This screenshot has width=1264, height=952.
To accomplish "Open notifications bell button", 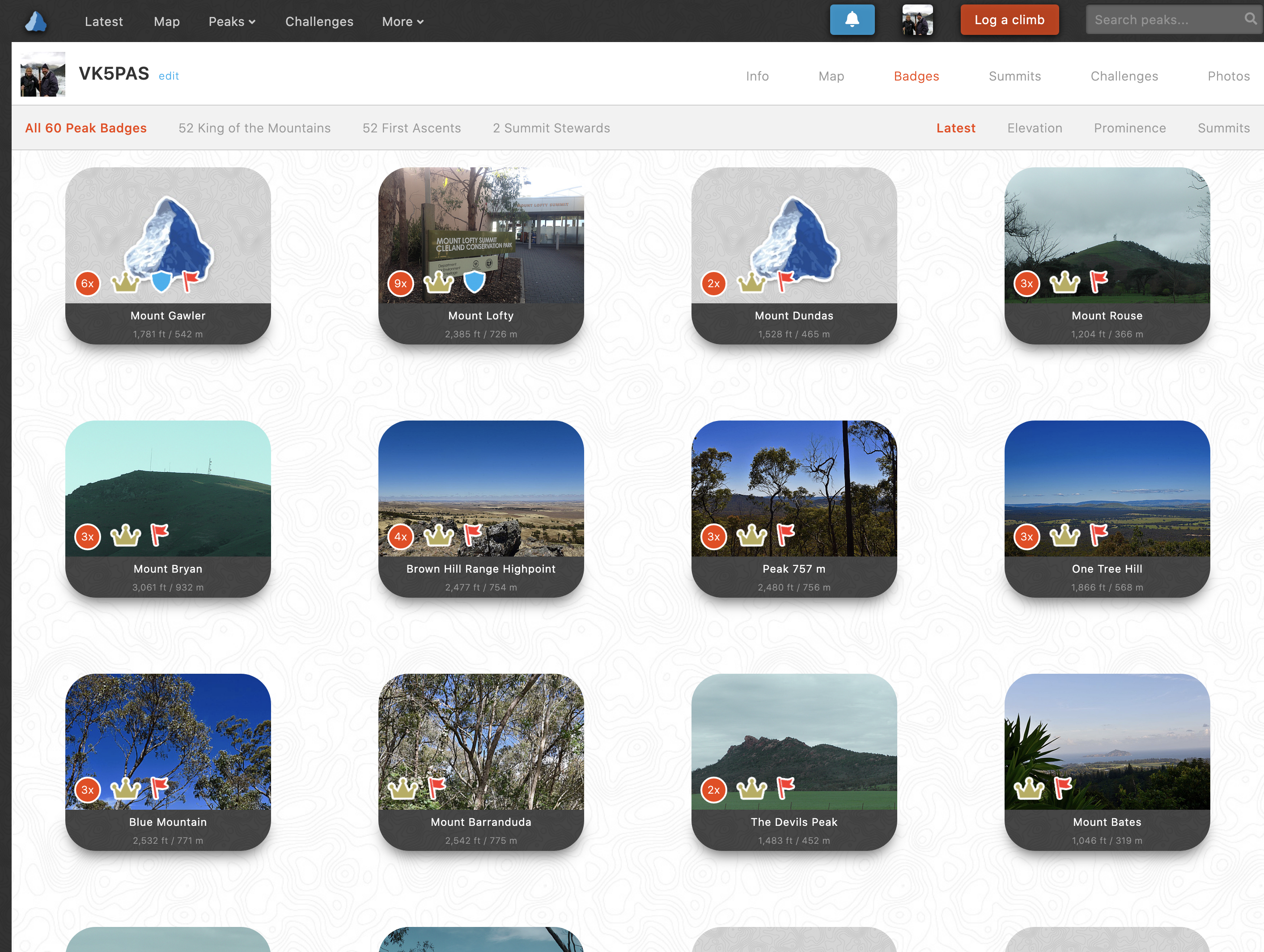I will coord(852,20).
